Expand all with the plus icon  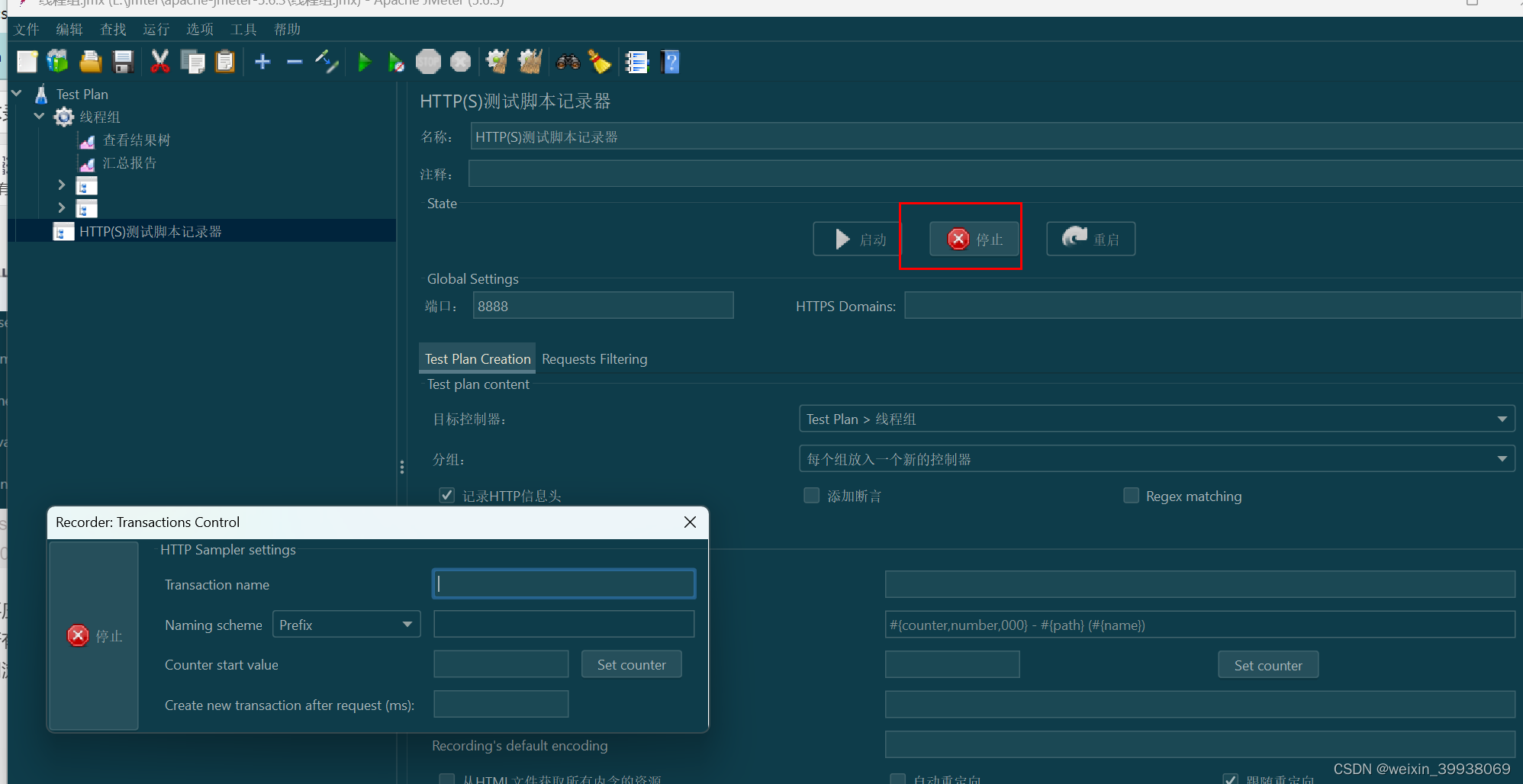click(x=262, y=62)
